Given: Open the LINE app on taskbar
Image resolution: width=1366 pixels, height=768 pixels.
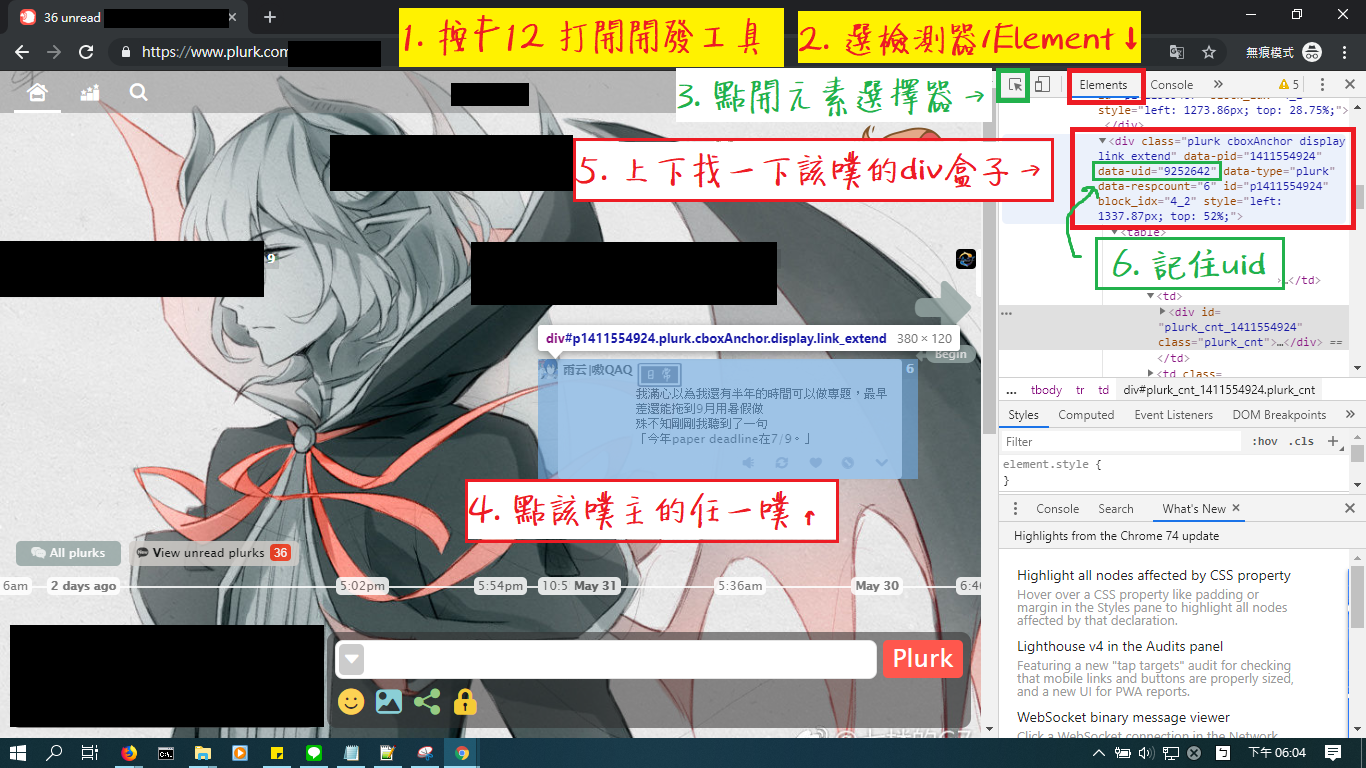Looking at the screenshot, I should point(313,753).
